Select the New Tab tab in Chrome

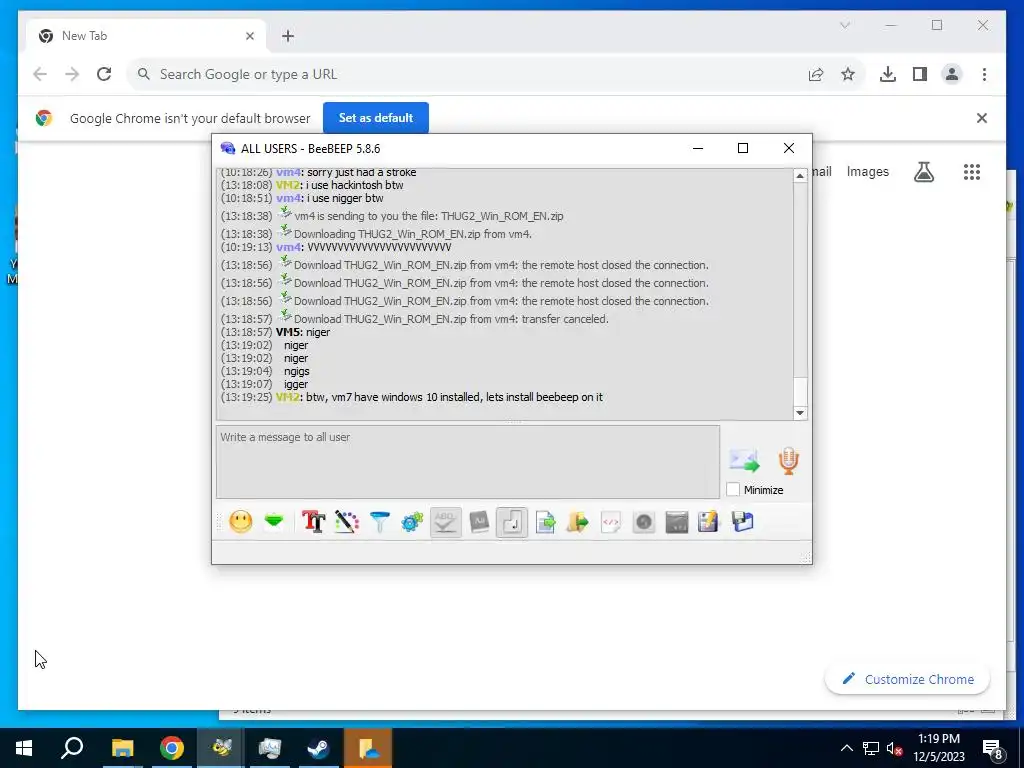pyautogui.click(x=146, y=36)
